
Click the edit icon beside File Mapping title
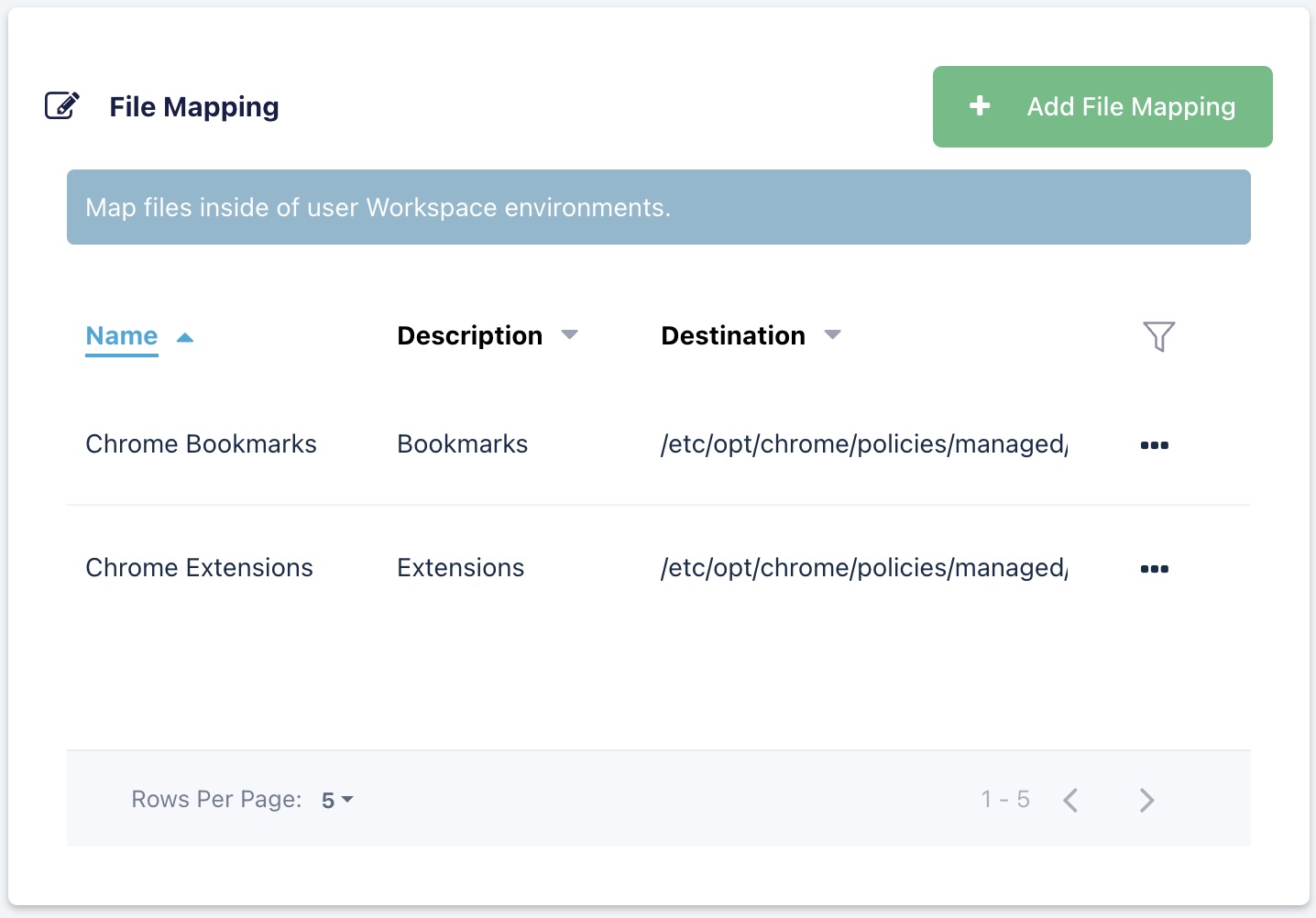tap(62, 106)
